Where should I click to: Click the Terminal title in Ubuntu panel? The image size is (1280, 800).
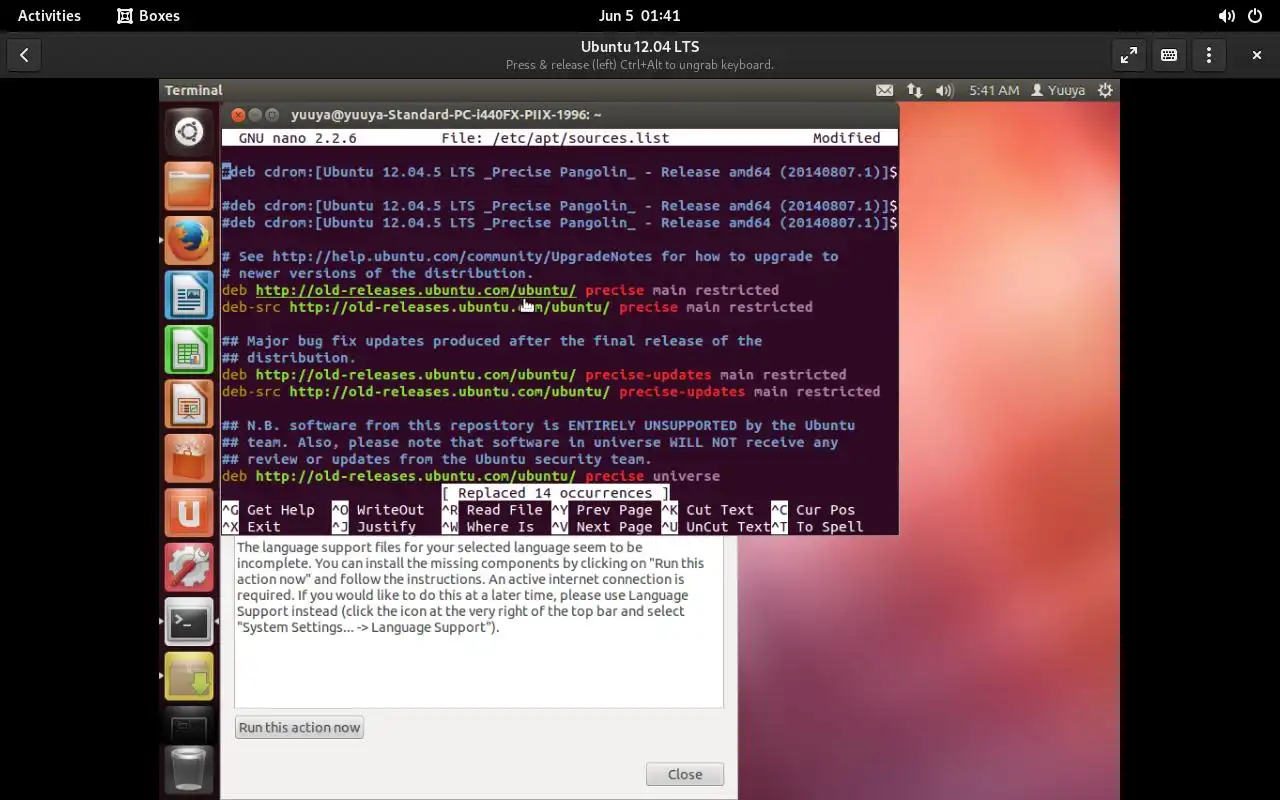pos(194,90)
